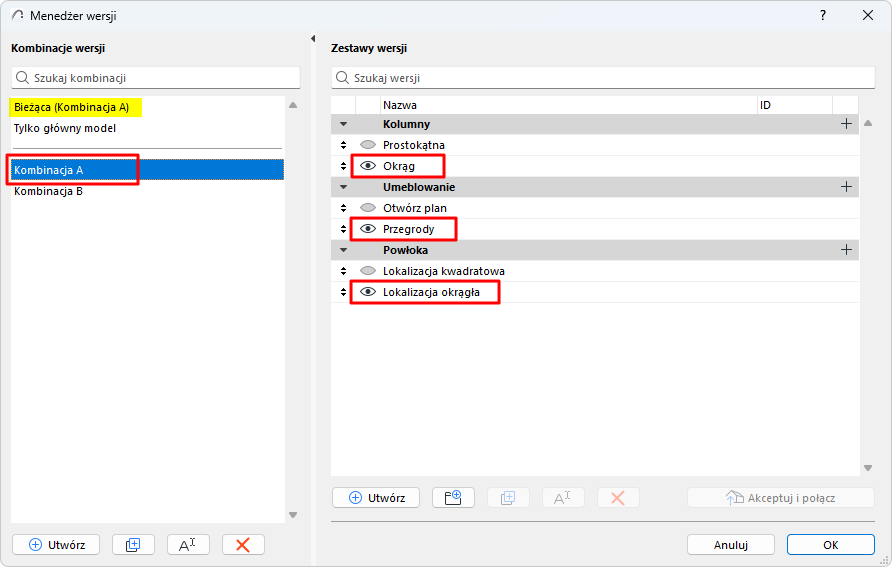Click the rename combination icon button

point(188,545)
